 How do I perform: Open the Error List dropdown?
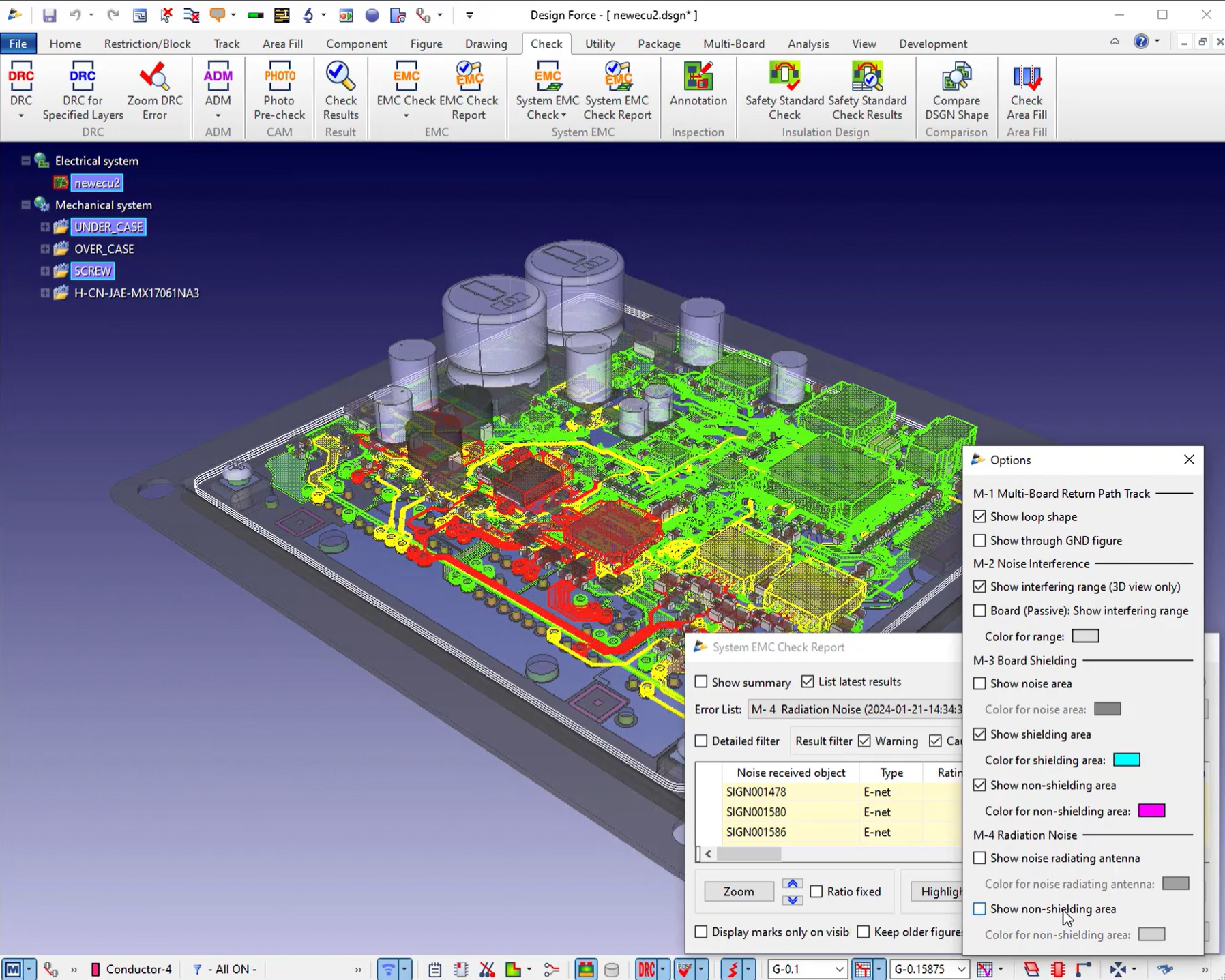[x=855, y=709]
